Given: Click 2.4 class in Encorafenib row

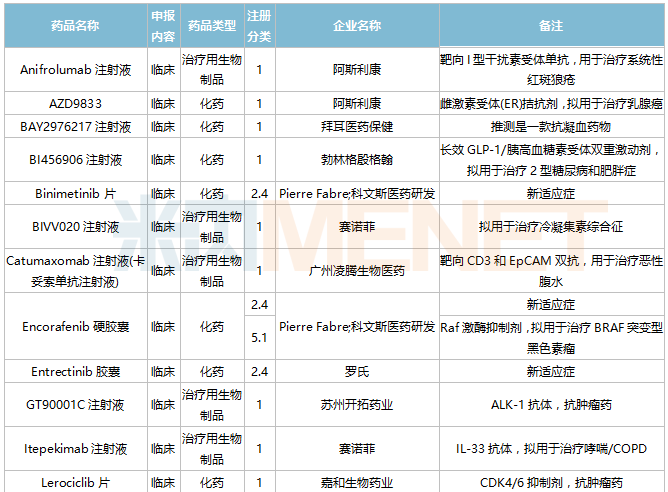Looking at the screenshot, I should point(259,304).
